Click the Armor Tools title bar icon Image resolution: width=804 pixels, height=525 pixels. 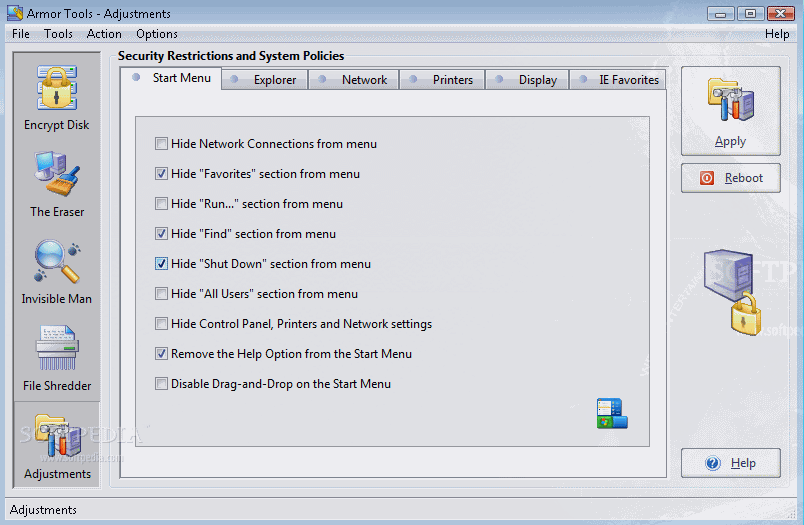15,13
